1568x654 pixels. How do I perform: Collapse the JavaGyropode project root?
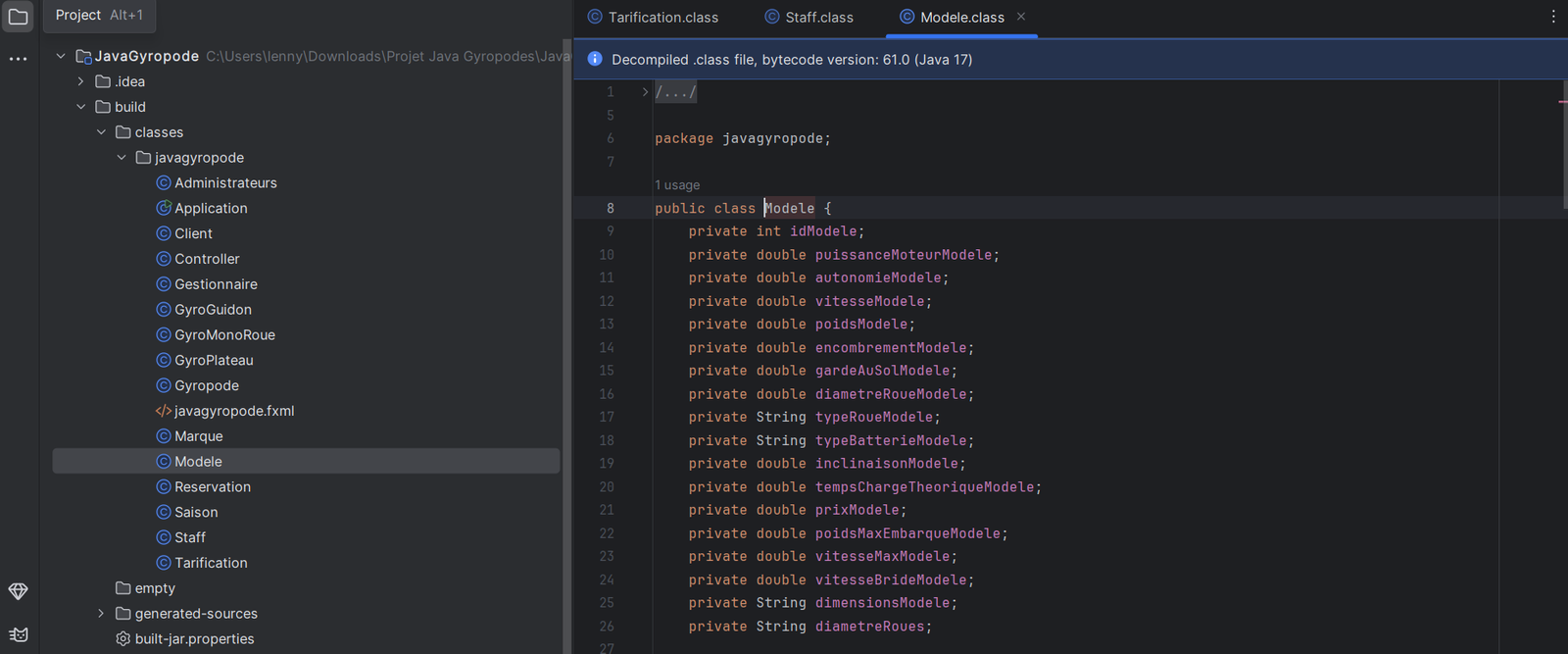(x=61, y=56)
